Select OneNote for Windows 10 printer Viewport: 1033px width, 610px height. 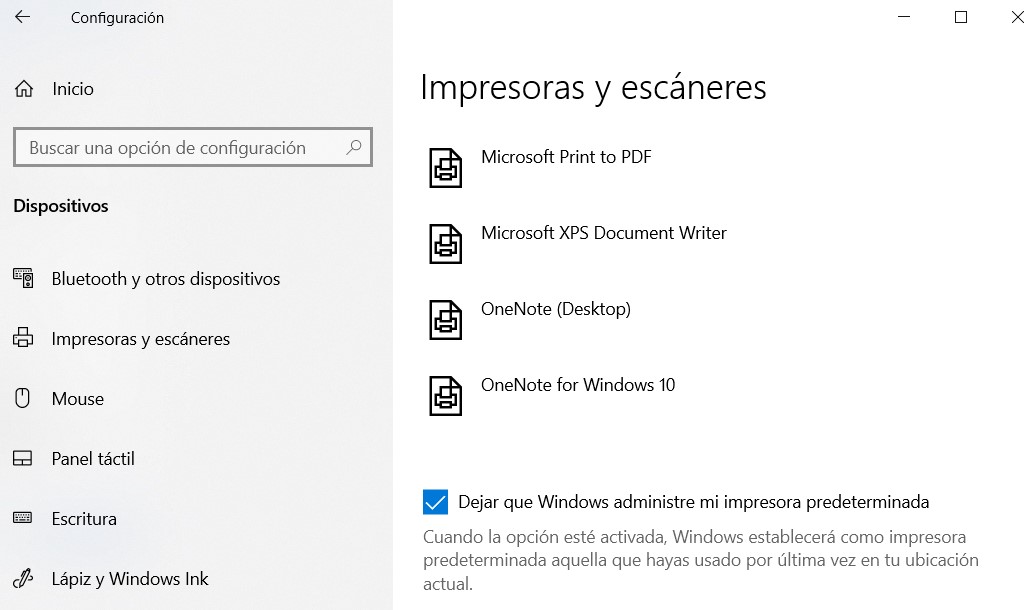[578, 385]
